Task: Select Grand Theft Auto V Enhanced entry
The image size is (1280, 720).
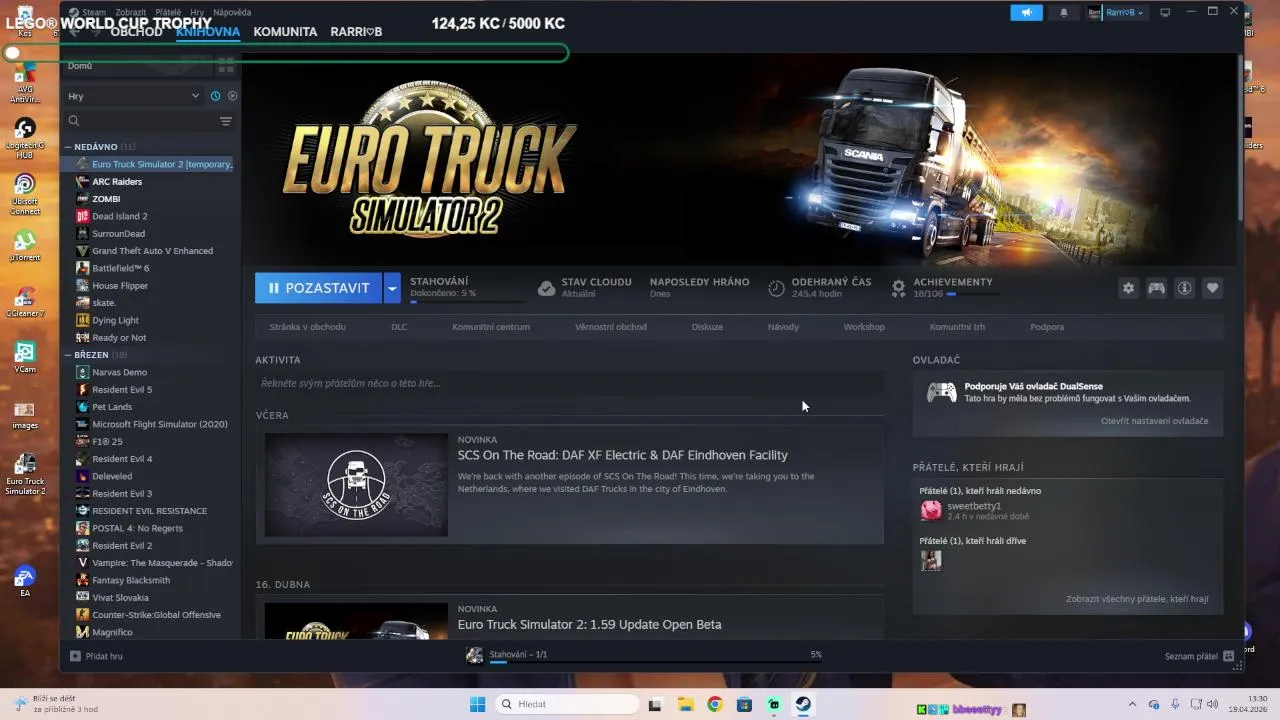Action: (153, 251)
